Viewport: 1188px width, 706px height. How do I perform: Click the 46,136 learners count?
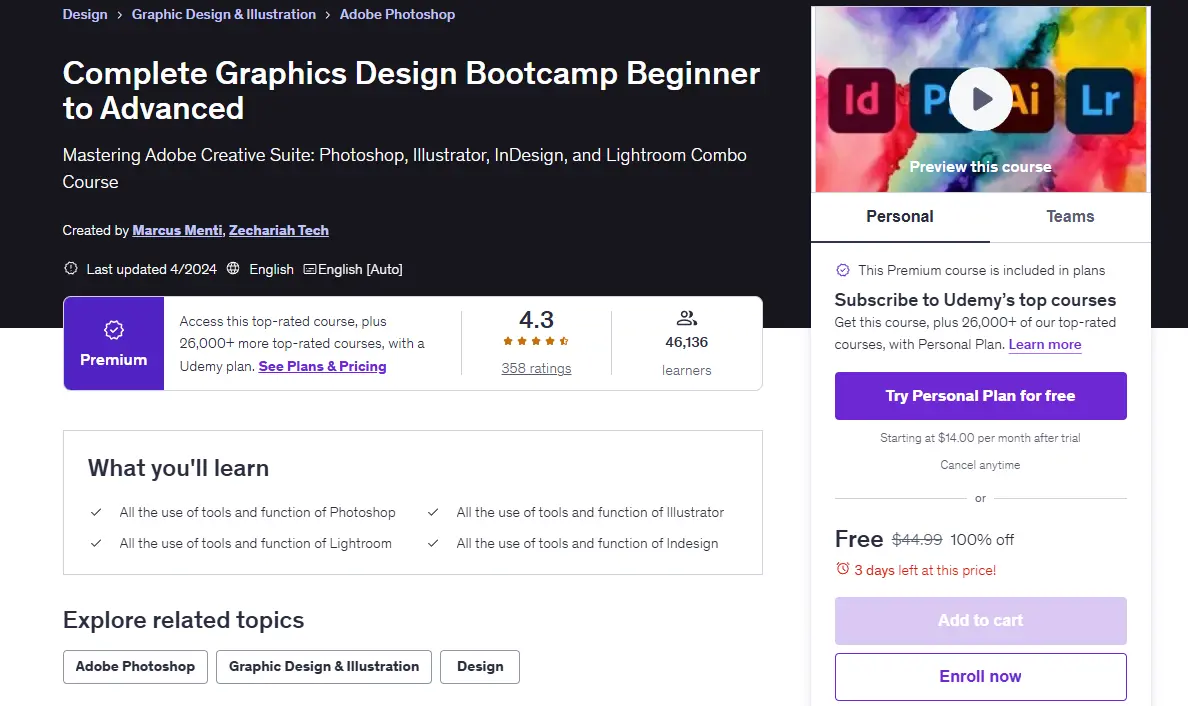(686, 342)
